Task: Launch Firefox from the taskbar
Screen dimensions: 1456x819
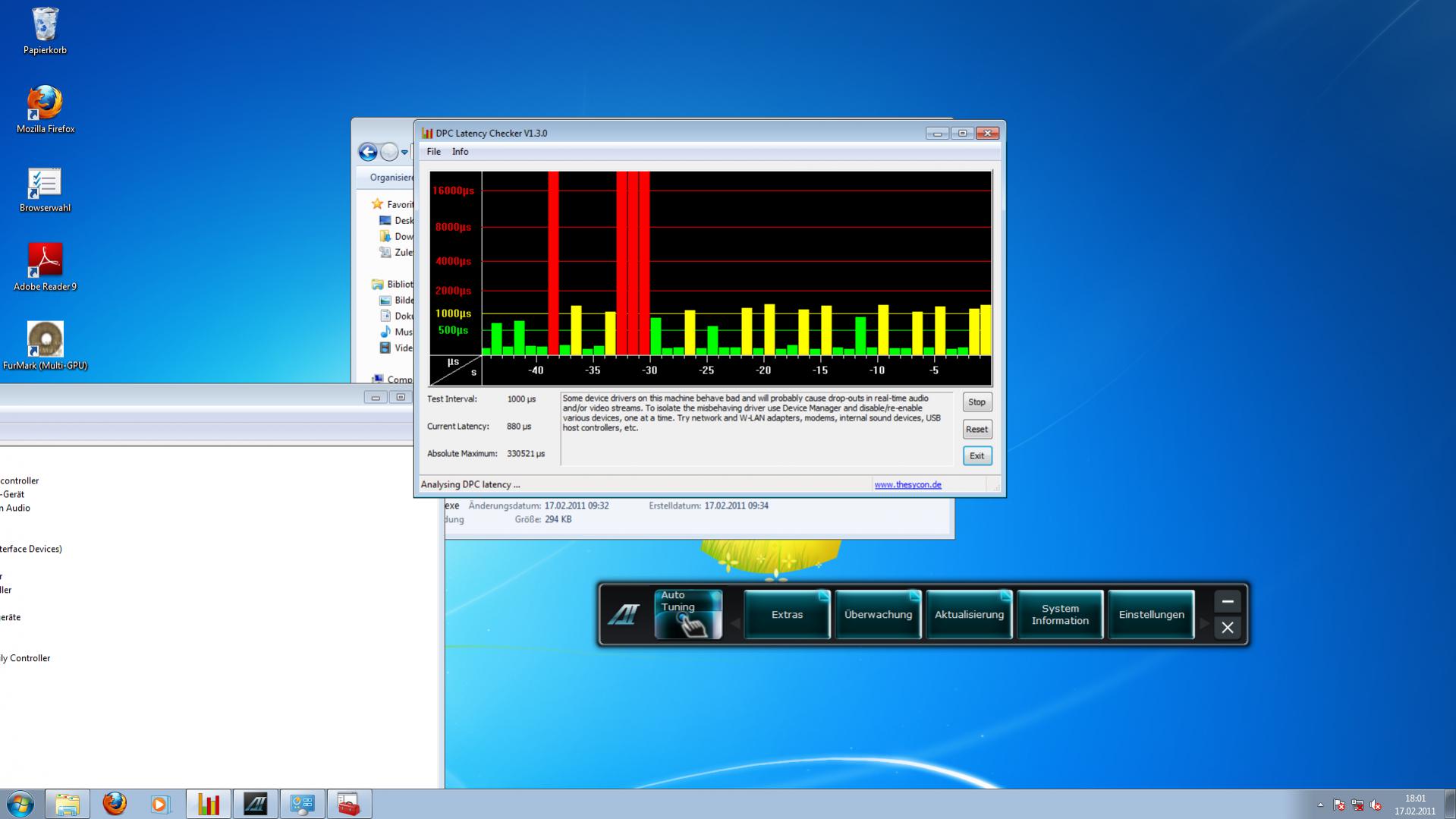Action: (115, 804)
